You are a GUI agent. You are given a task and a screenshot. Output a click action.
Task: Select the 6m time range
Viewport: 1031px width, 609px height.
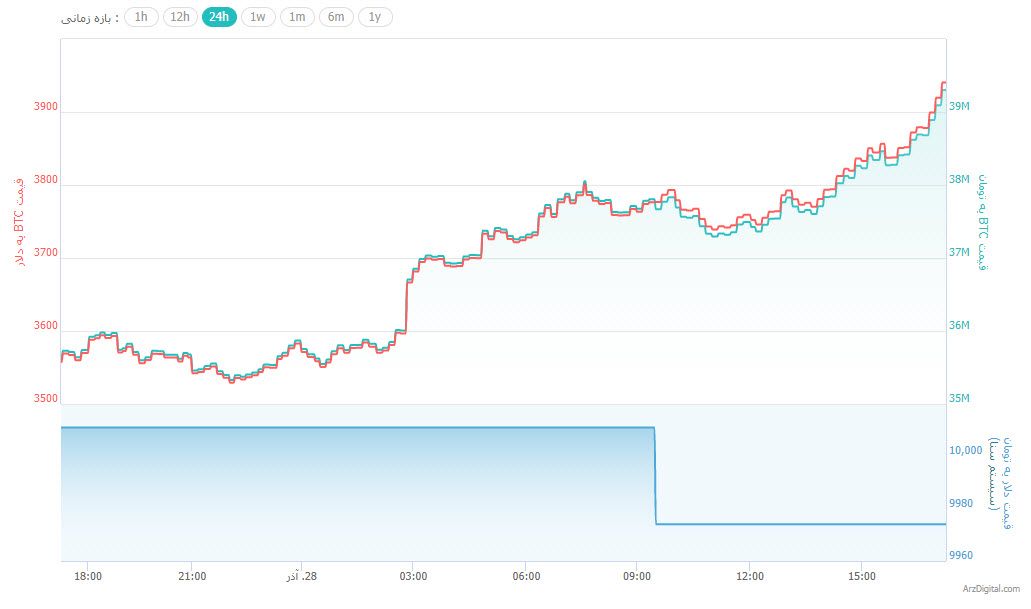click(x=336, y=17)
